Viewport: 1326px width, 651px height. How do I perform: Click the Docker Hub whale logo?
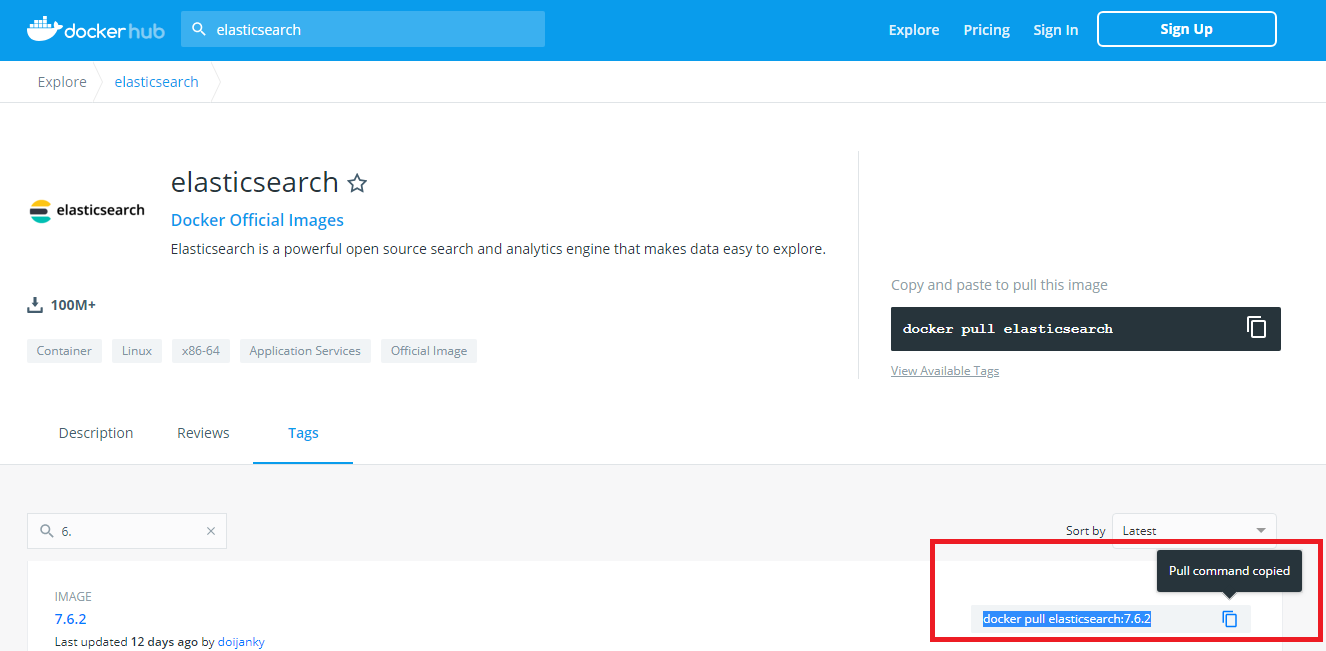[95, 29]
